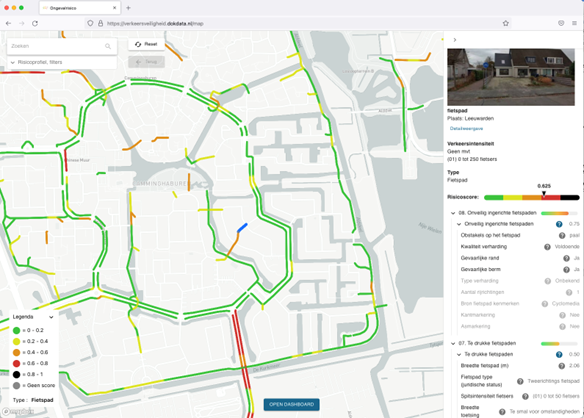Screen dimensions: 584x418
Task: Click OPEN DASHBOARD button
Action: point(291,405)
